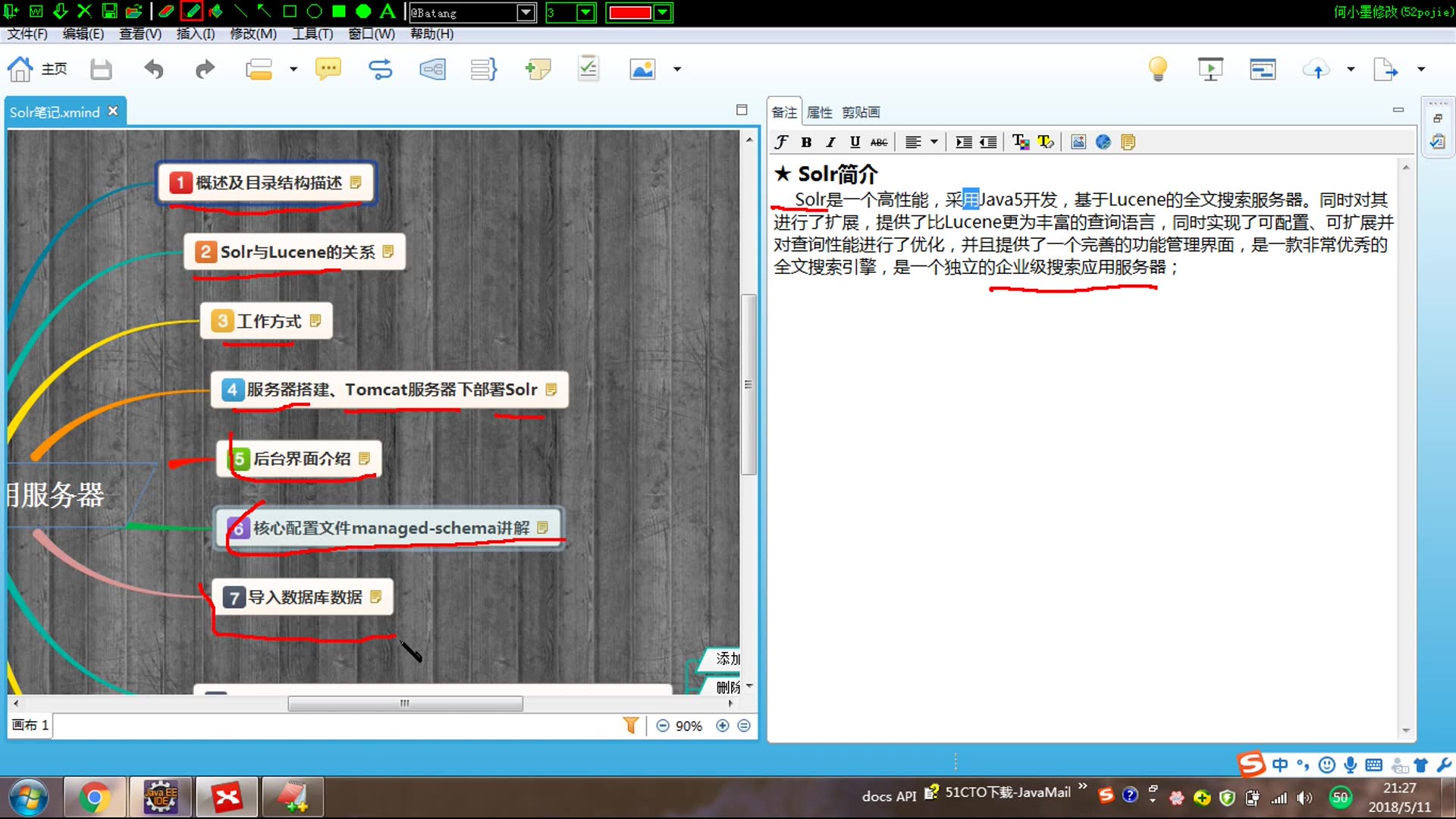
Task: Click the green X clear annotations icon
Action: coord(84,11)
